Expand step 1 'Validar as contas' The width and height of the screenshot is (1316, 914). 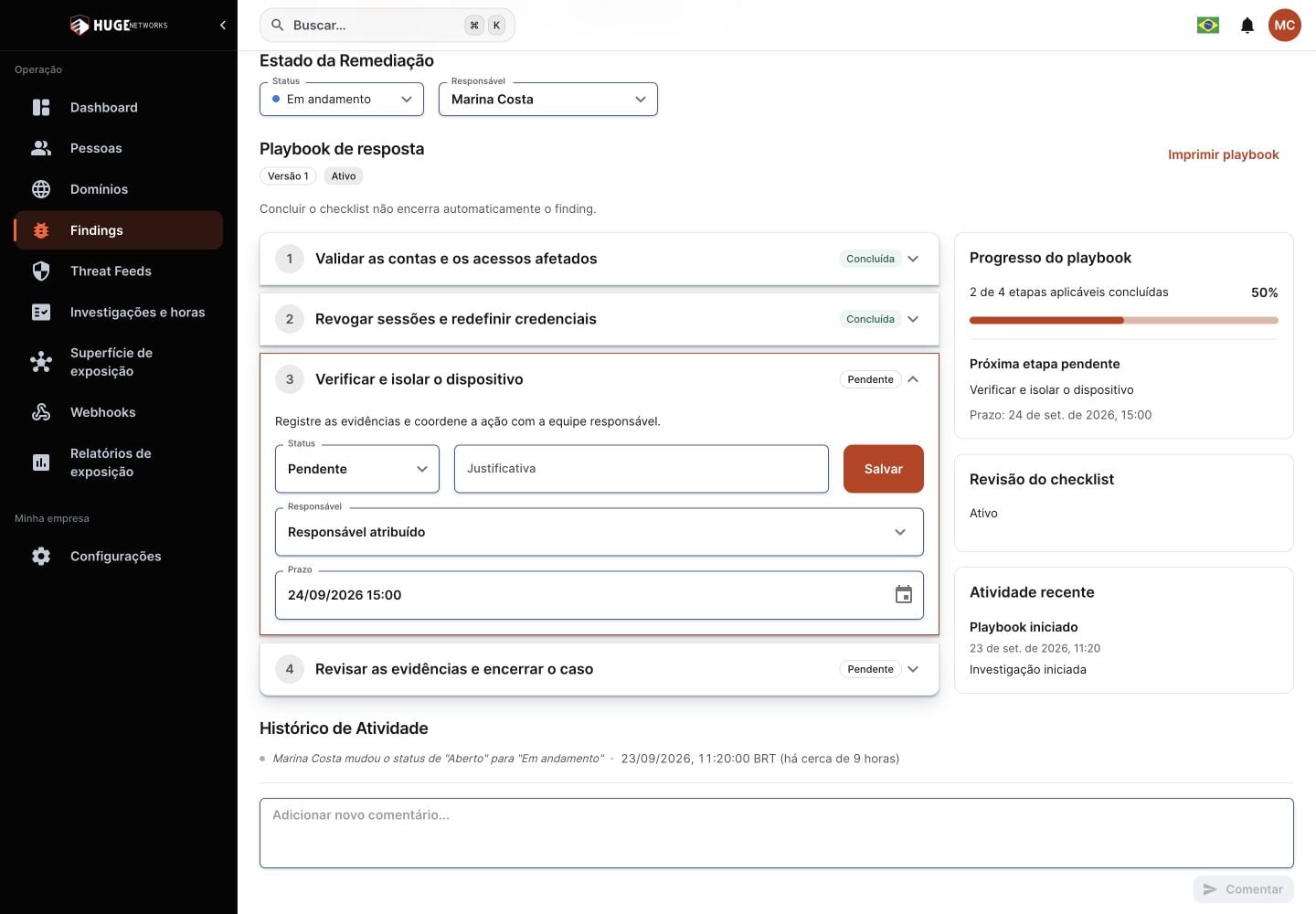pos(600,259)
